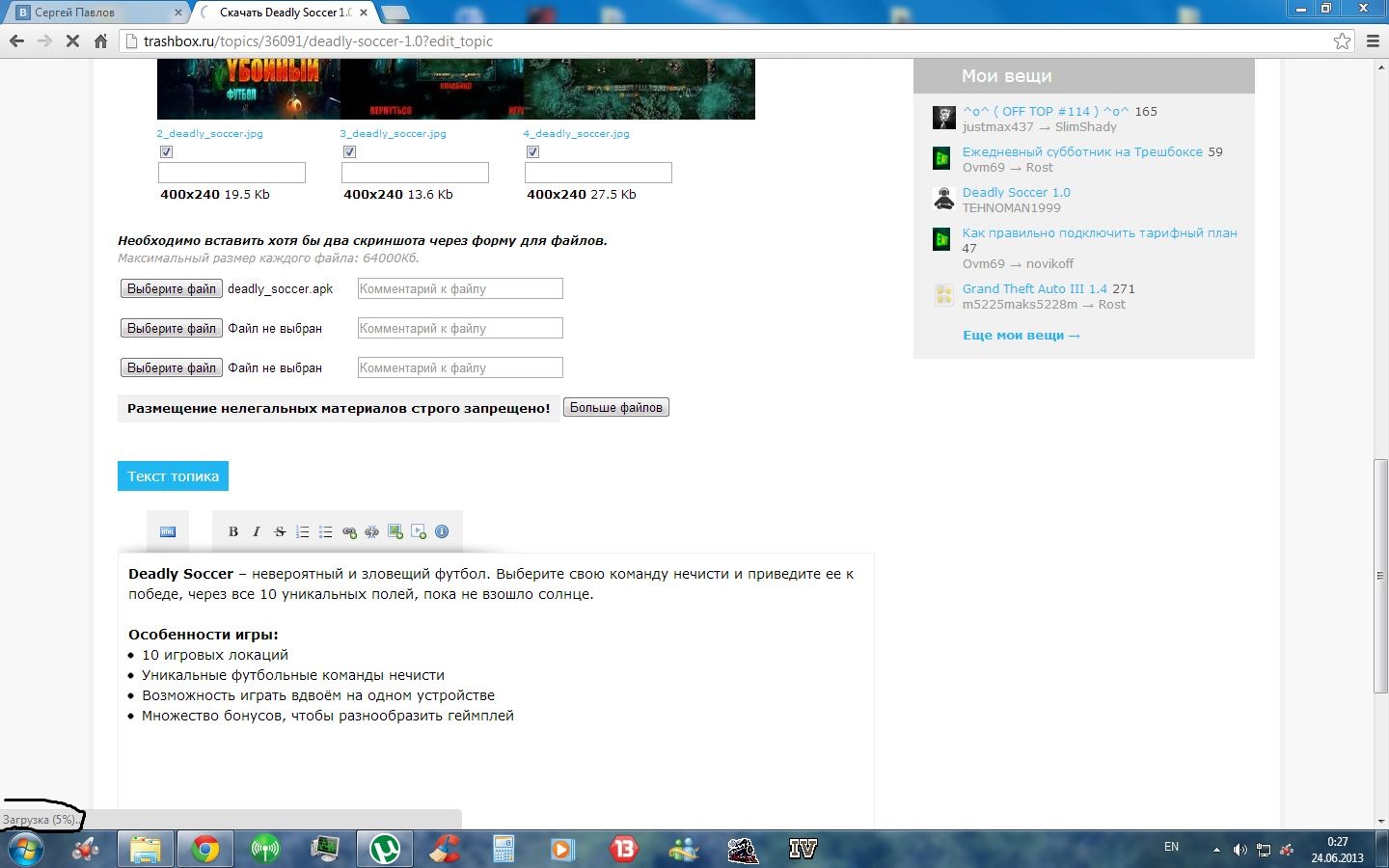The width and height of the screenshot is (1389, 868).
Task: Uncheck the 2_deadly_soccer.jpg checkbox
Action: [166, 152]
